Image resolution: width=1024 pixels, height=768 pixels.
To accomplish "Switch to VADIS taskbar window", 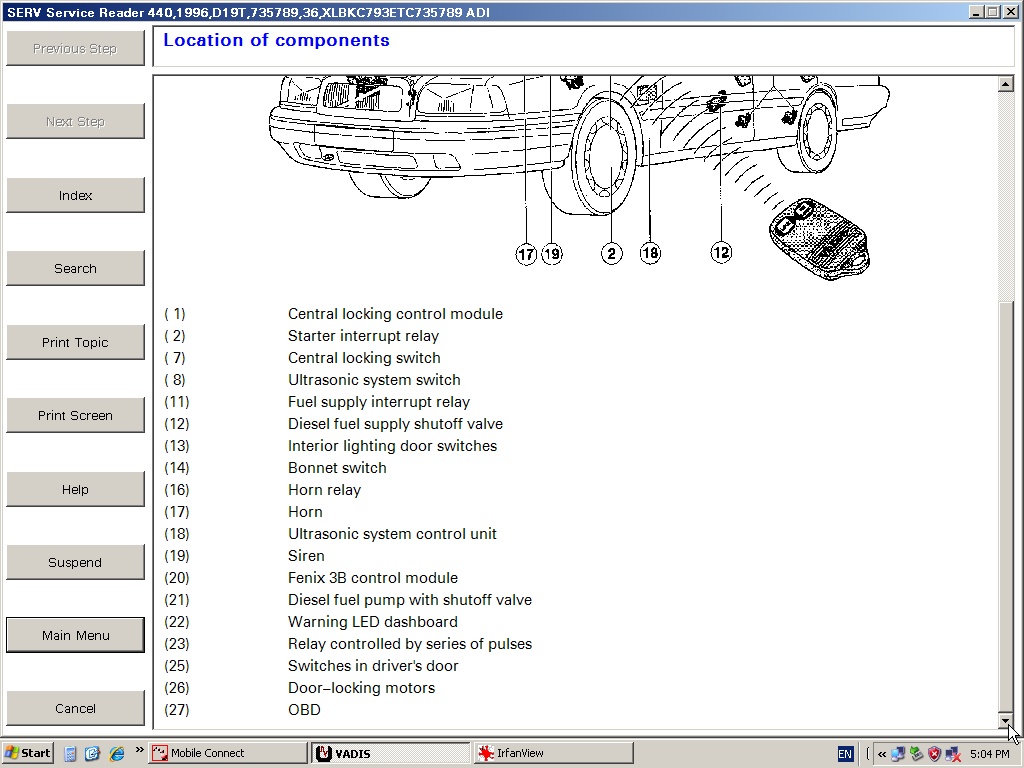I will tap(391, 753).
